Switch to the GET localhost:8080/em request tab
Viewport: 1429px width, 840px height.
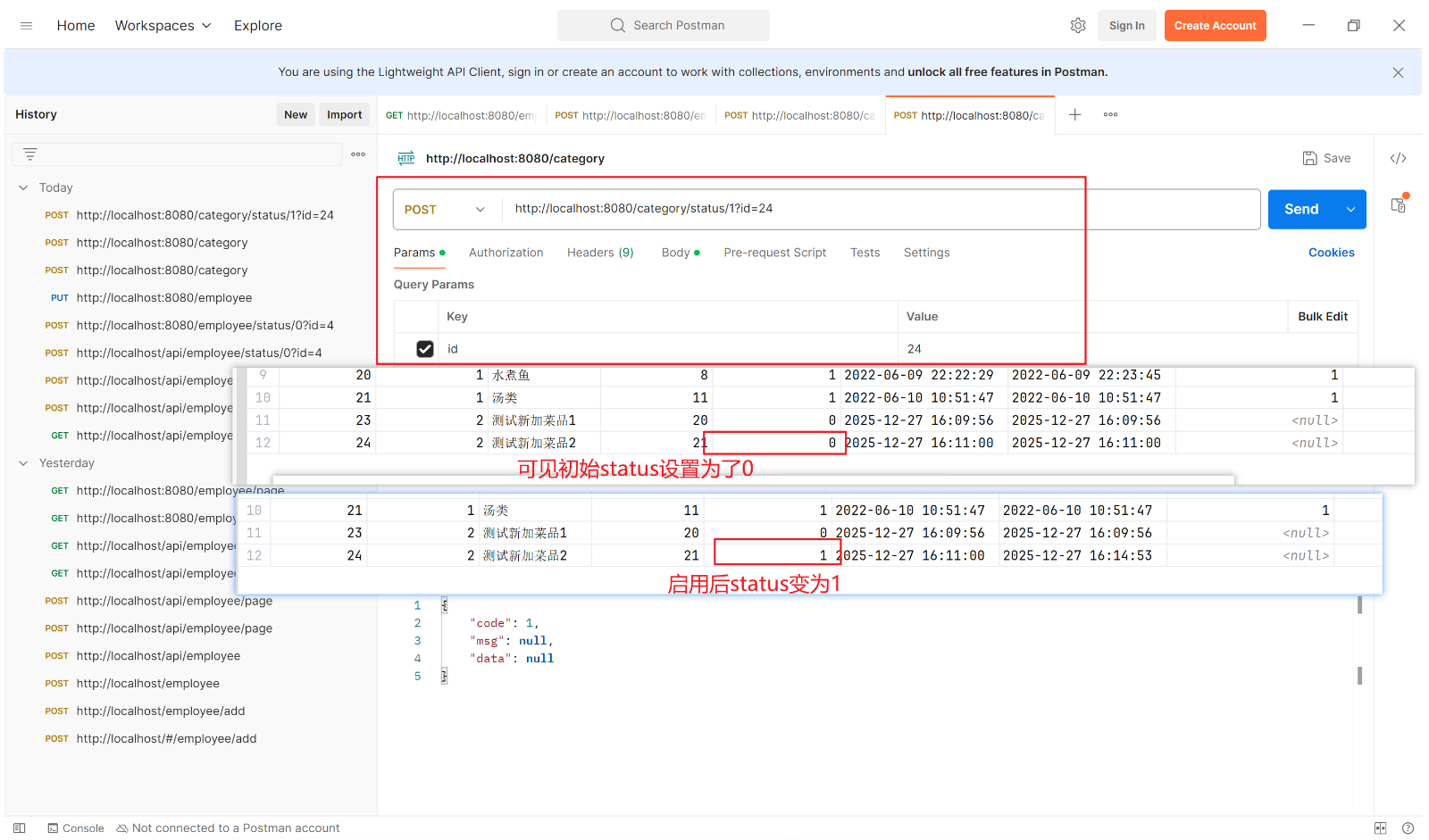coord(461,115)
